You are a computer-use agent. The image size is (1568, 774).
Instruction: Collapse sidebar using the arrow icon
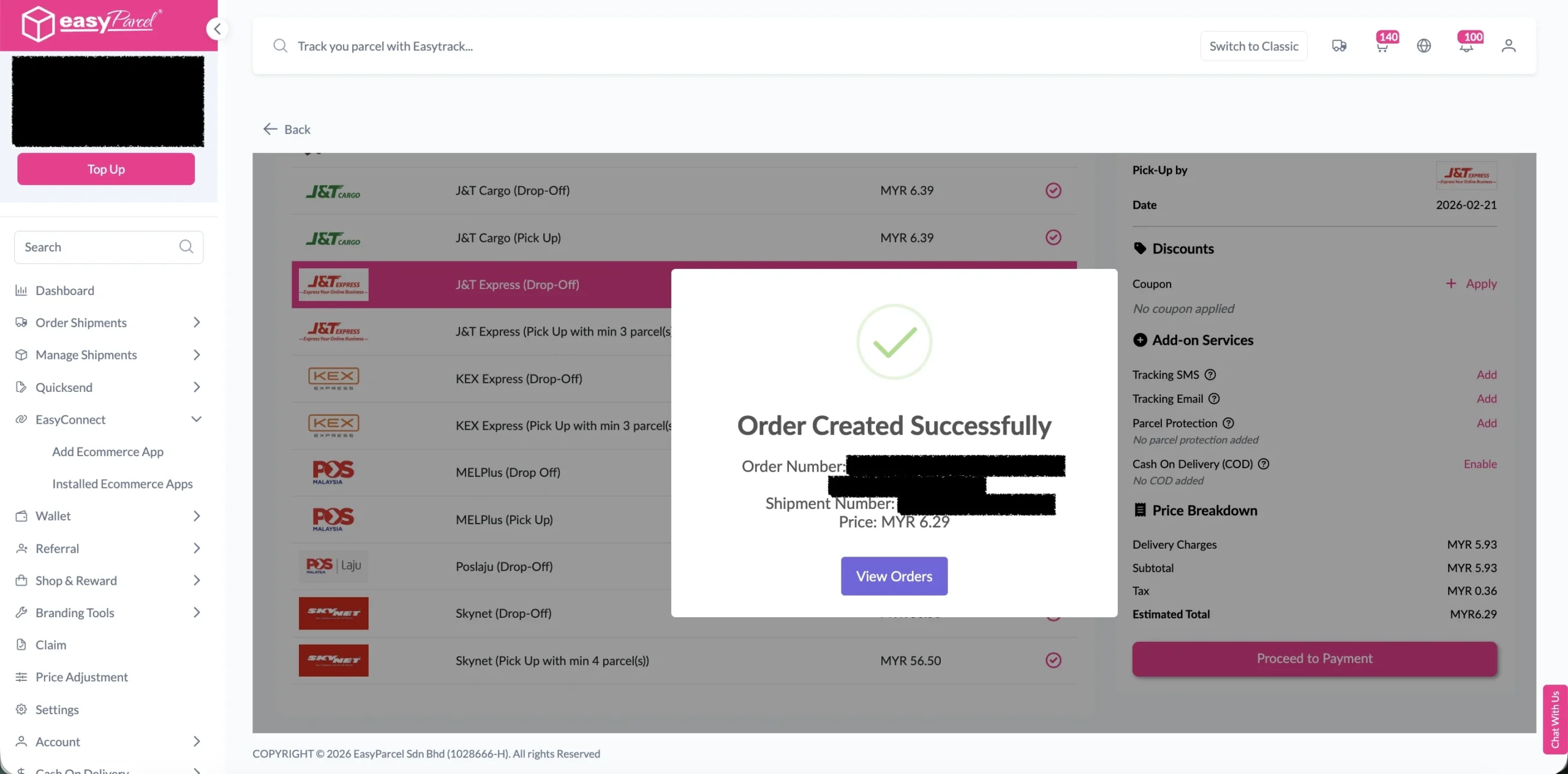point(217,29)
